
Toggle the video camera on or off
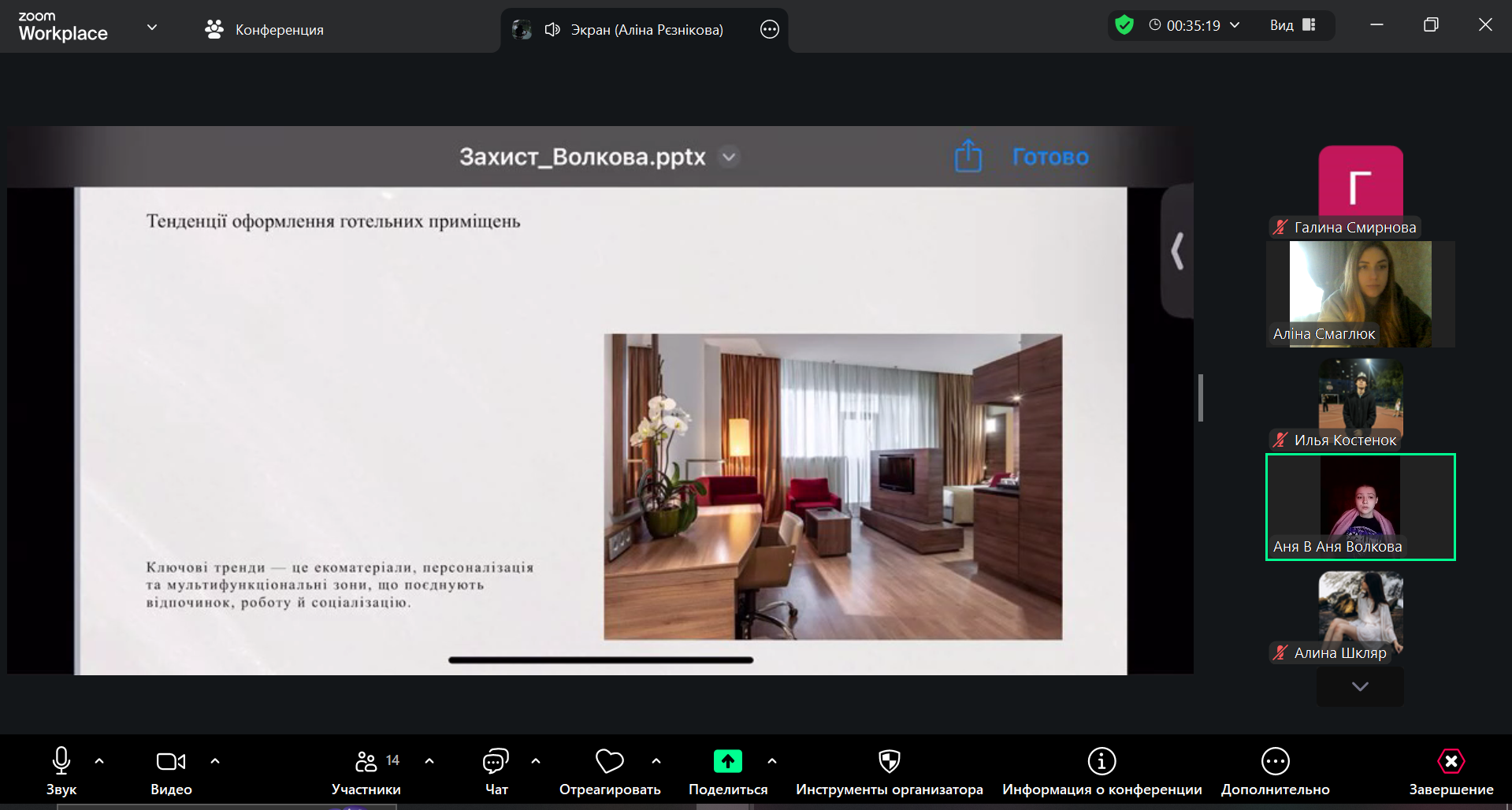tap(171, 762)
